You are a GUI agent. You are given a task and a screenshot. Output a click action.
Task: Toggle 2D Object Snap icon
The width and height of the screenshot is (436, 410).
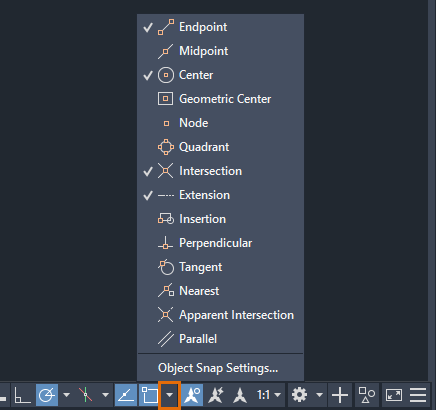149,395
